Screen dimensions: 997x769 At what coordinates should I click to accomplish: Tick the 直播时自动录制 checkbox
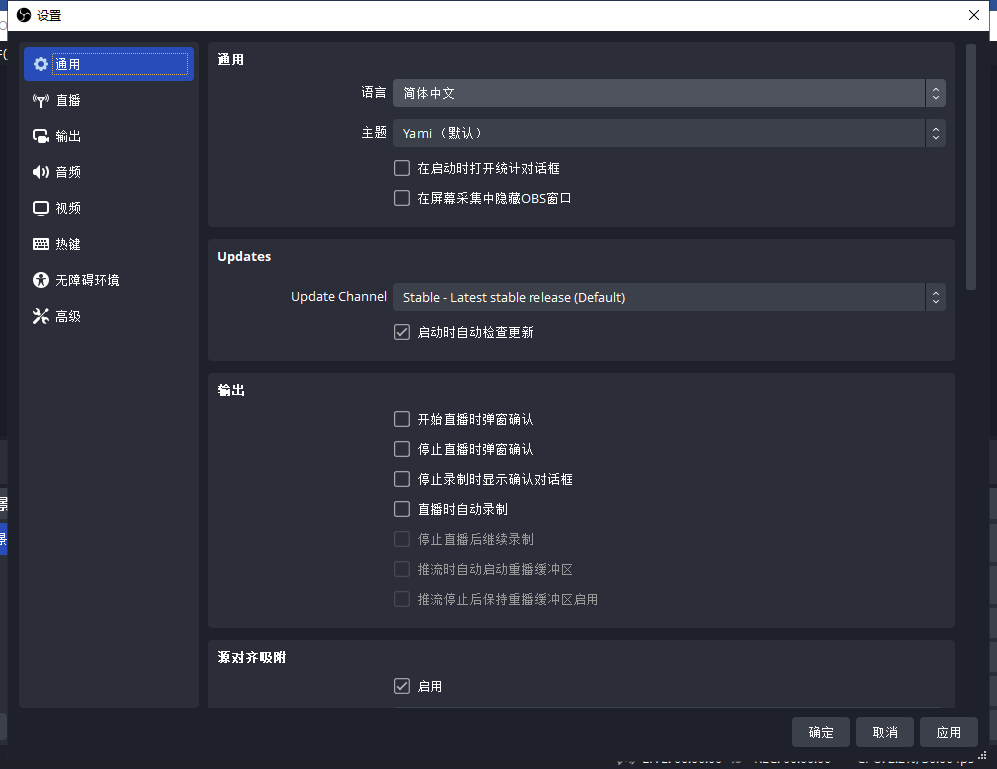[402, 509]
